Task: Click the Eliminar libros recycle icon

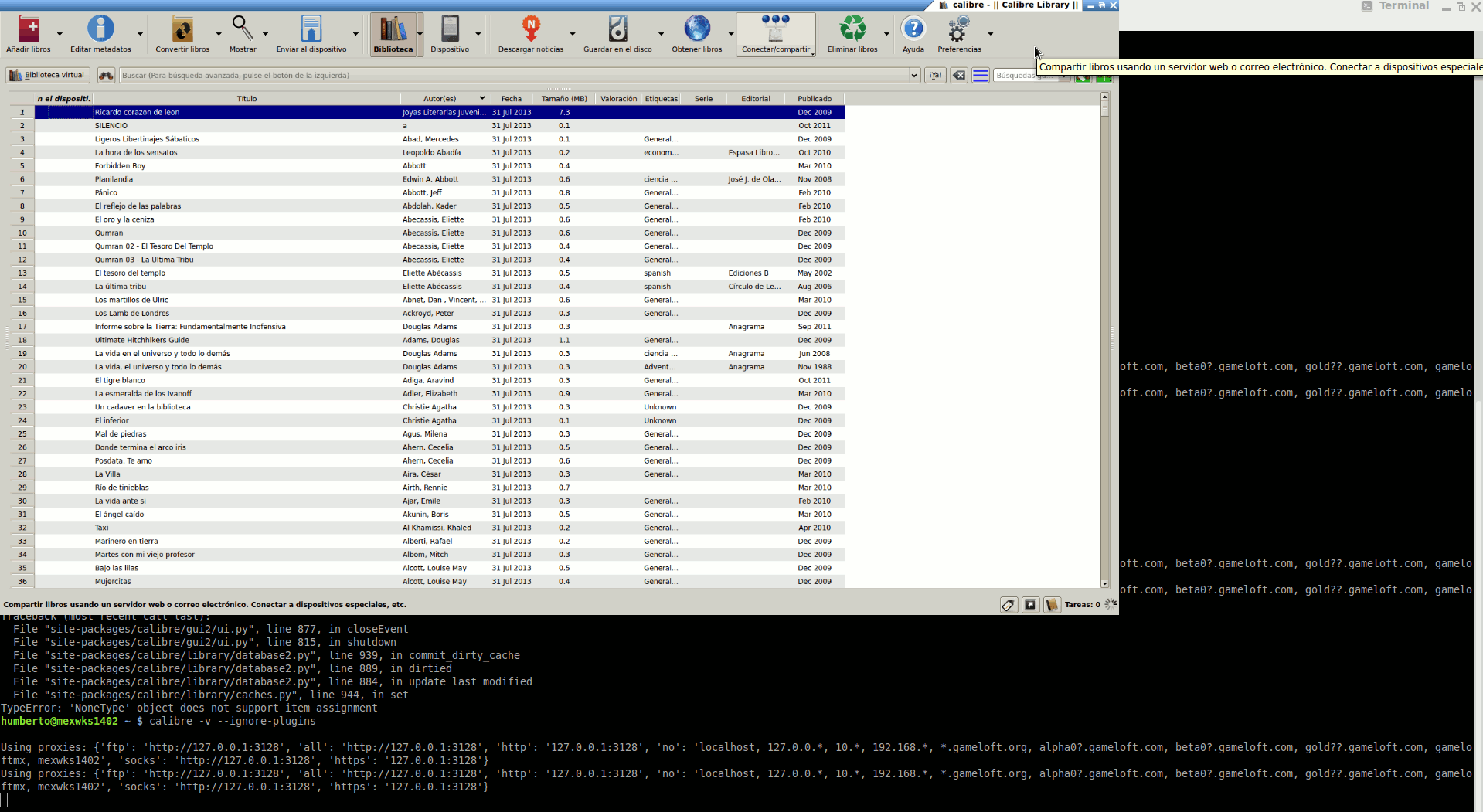Action: 852,29
